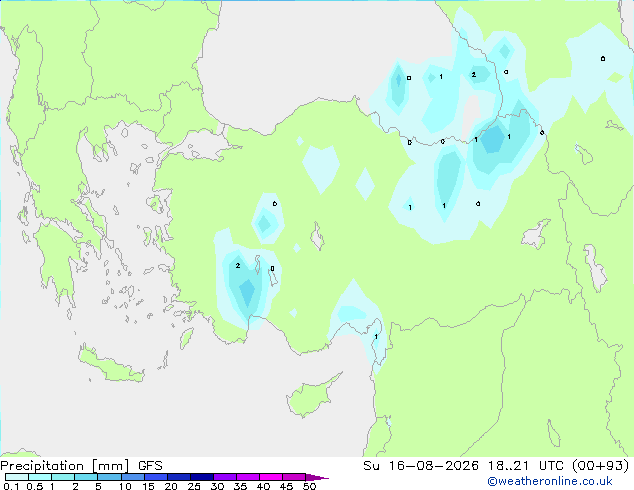This screenshot has height=490, width=634.
Task: Click the 1–2 mm legend color swatch
Action: (x=63, y=477)
